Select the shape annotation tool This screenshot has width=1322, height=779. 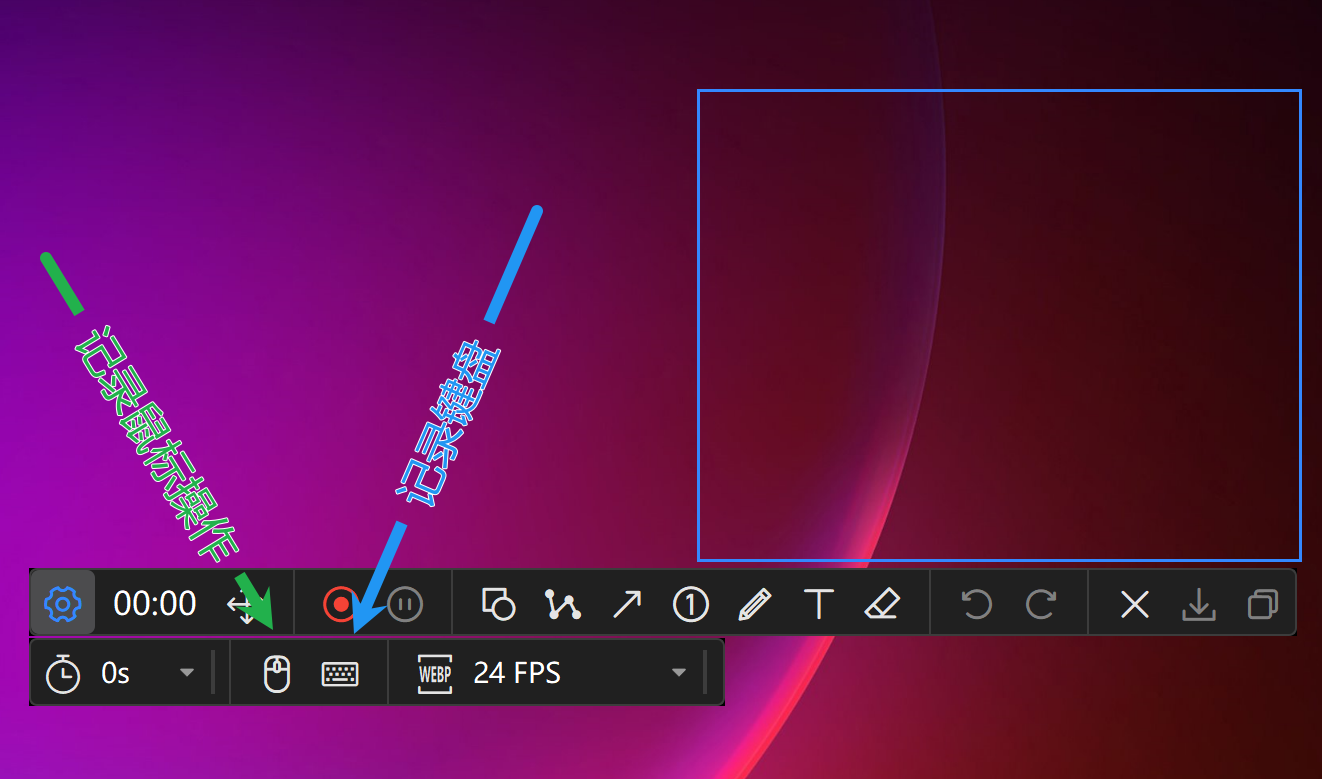point(499,603)
